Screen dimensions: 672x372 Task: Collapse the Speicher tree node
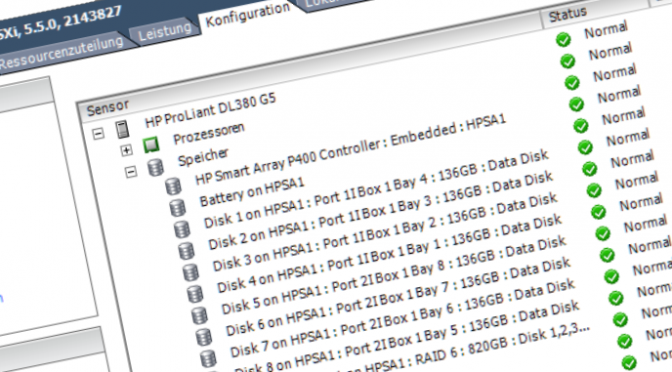[x=131, y=172]
